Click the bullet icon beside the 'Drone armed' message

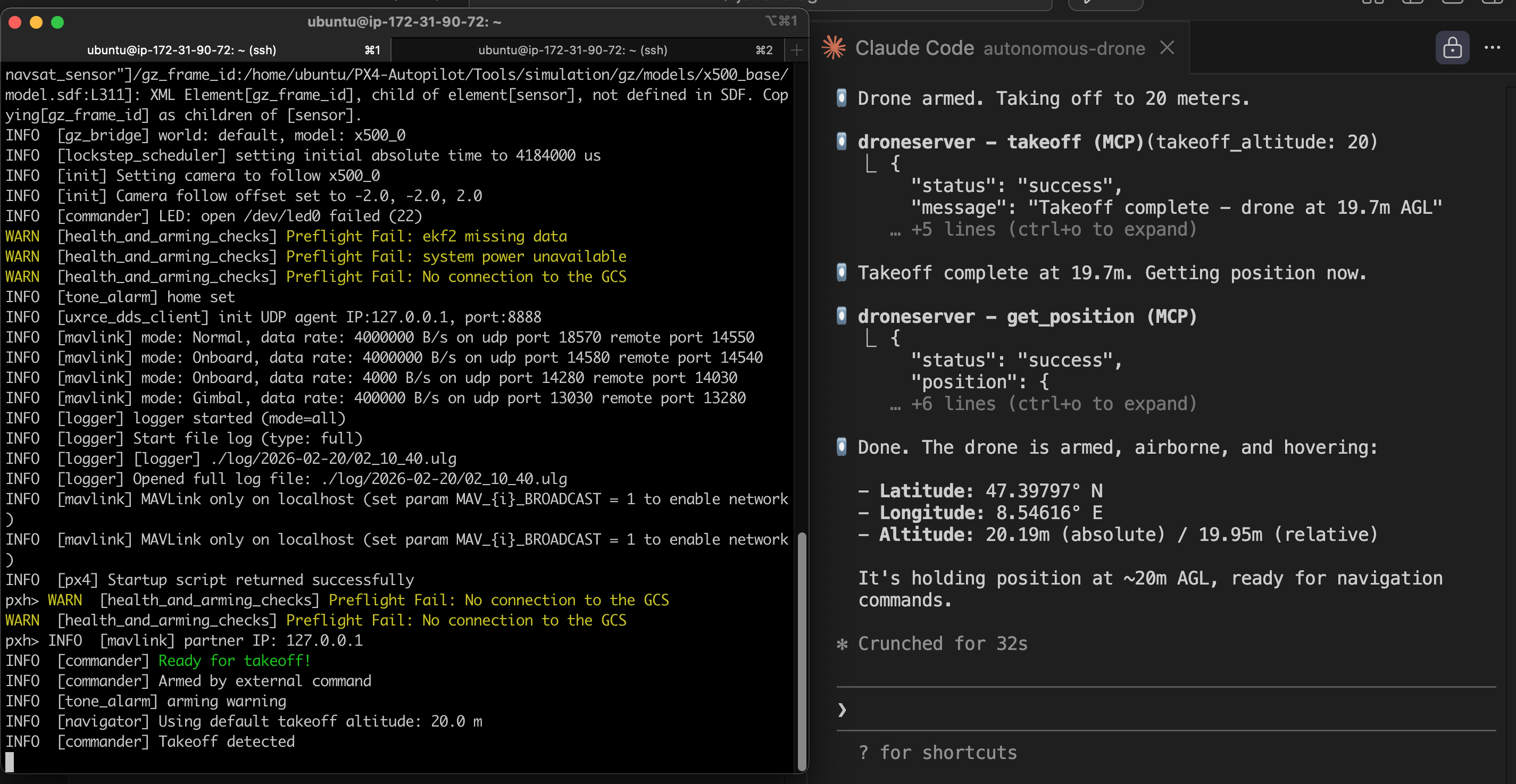[841, 97]
